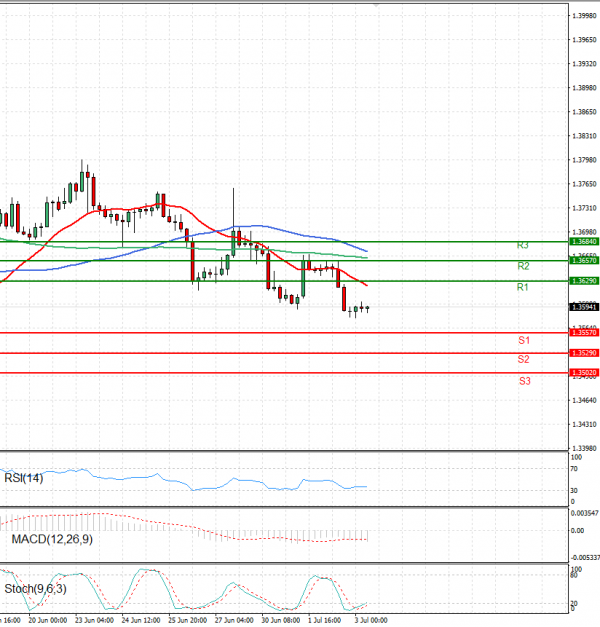
Task: Click the current price tag 1.35941
Action: (x=584, y=307)
